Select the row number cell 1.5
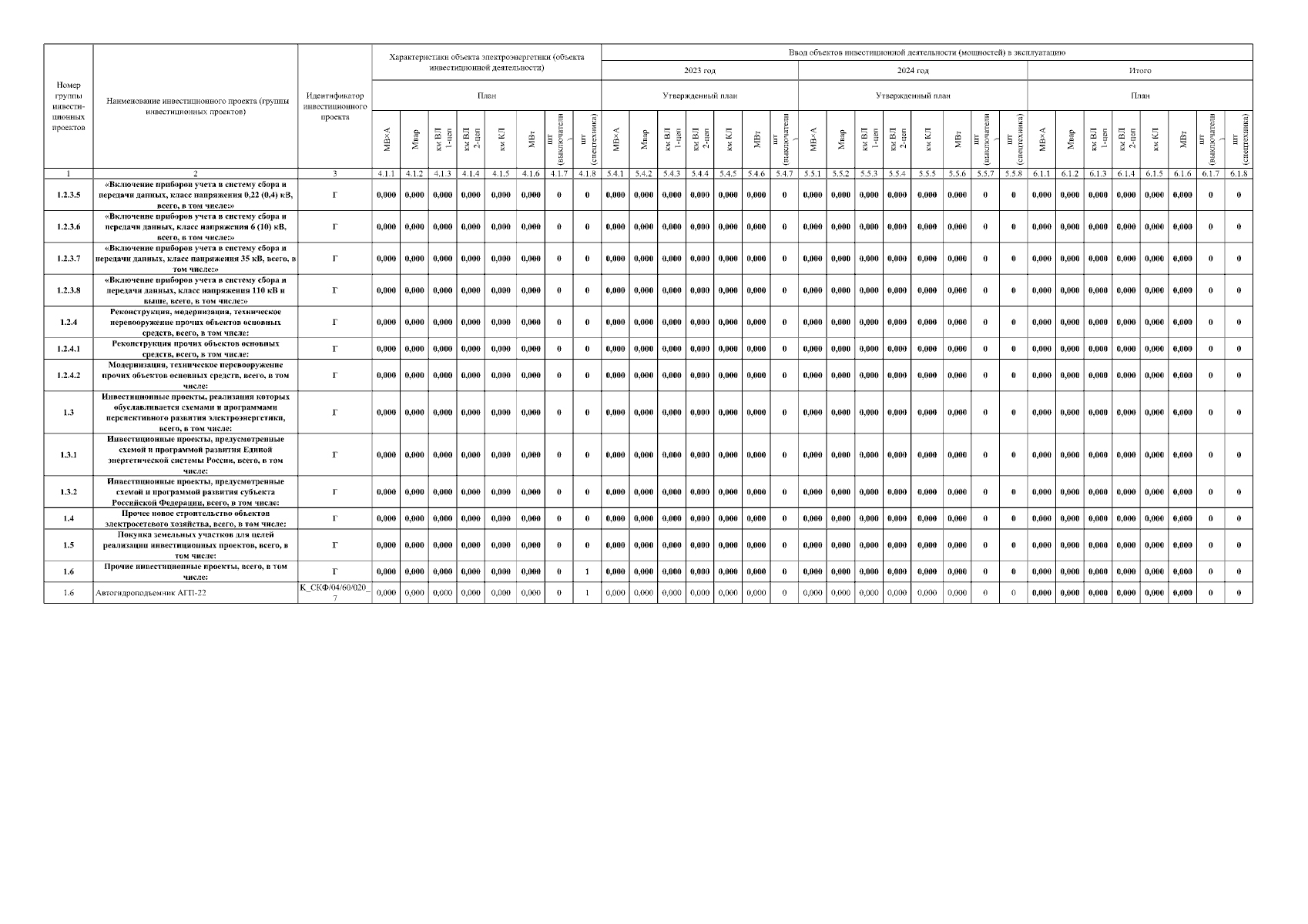Screen dimensions: 1308x924 point(69,544)
